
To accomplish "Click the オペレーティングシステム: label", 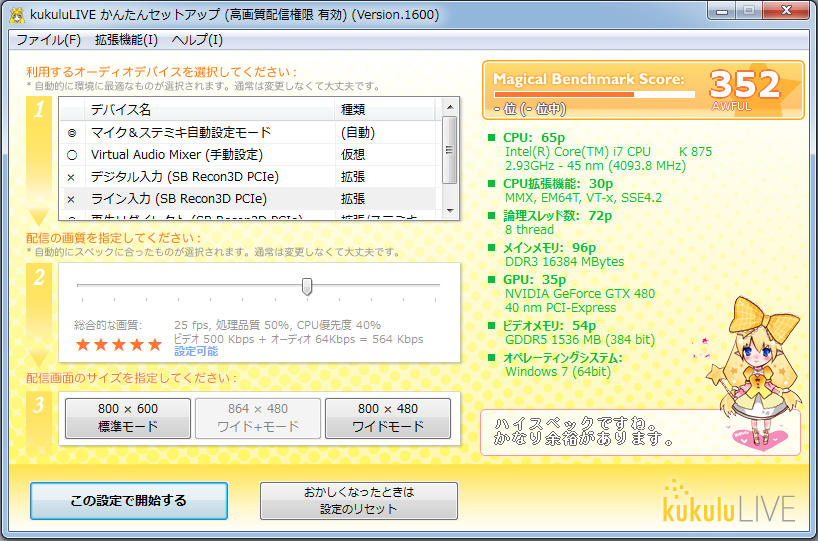I will (x=563, y=358).
